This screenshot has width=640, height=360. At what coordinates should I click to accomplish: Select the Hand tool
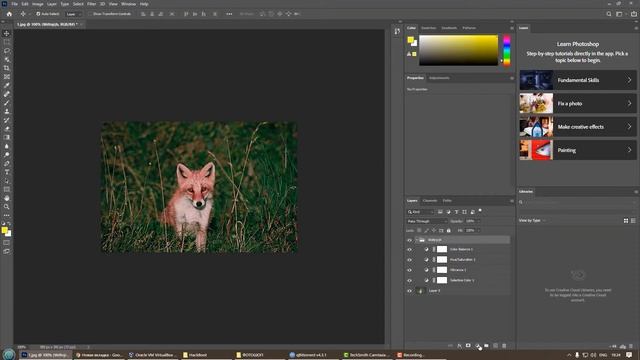click(7, 198)
